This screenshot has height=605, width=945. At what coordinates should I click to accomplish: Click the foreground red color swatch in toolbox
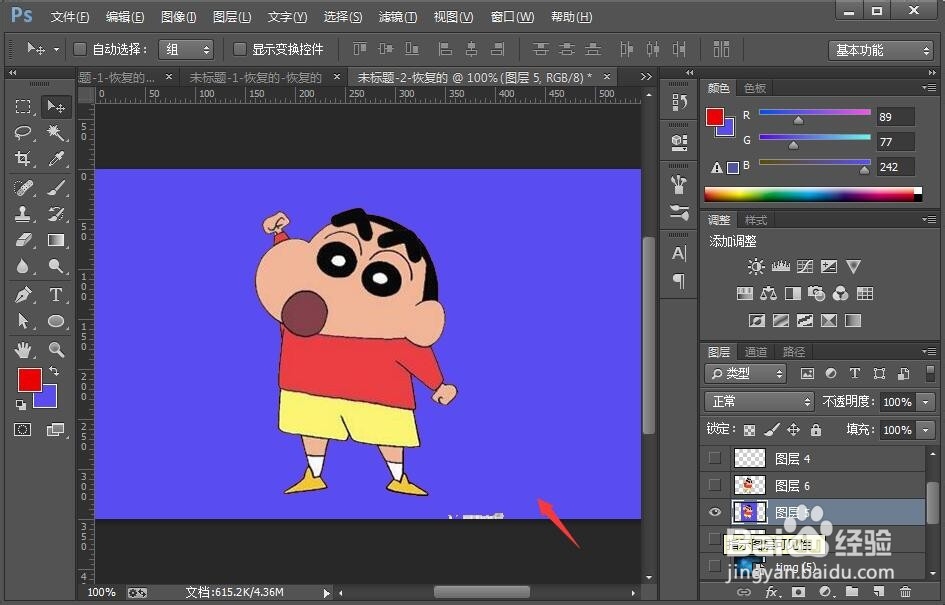click(30, 380)
